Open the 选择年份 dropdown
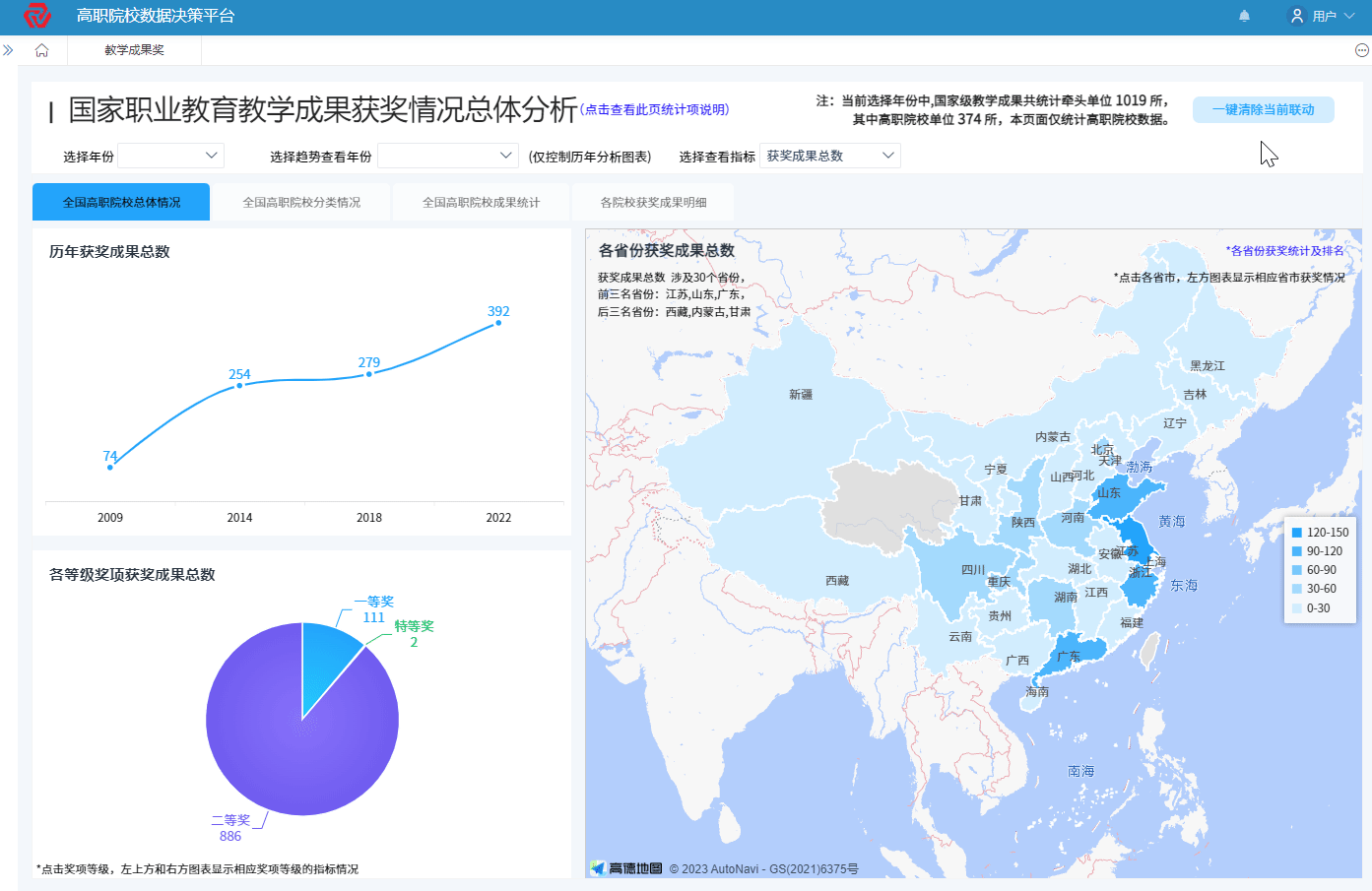Image resolution: width=1372 pixels, height=891 pixels. [170, 155]
